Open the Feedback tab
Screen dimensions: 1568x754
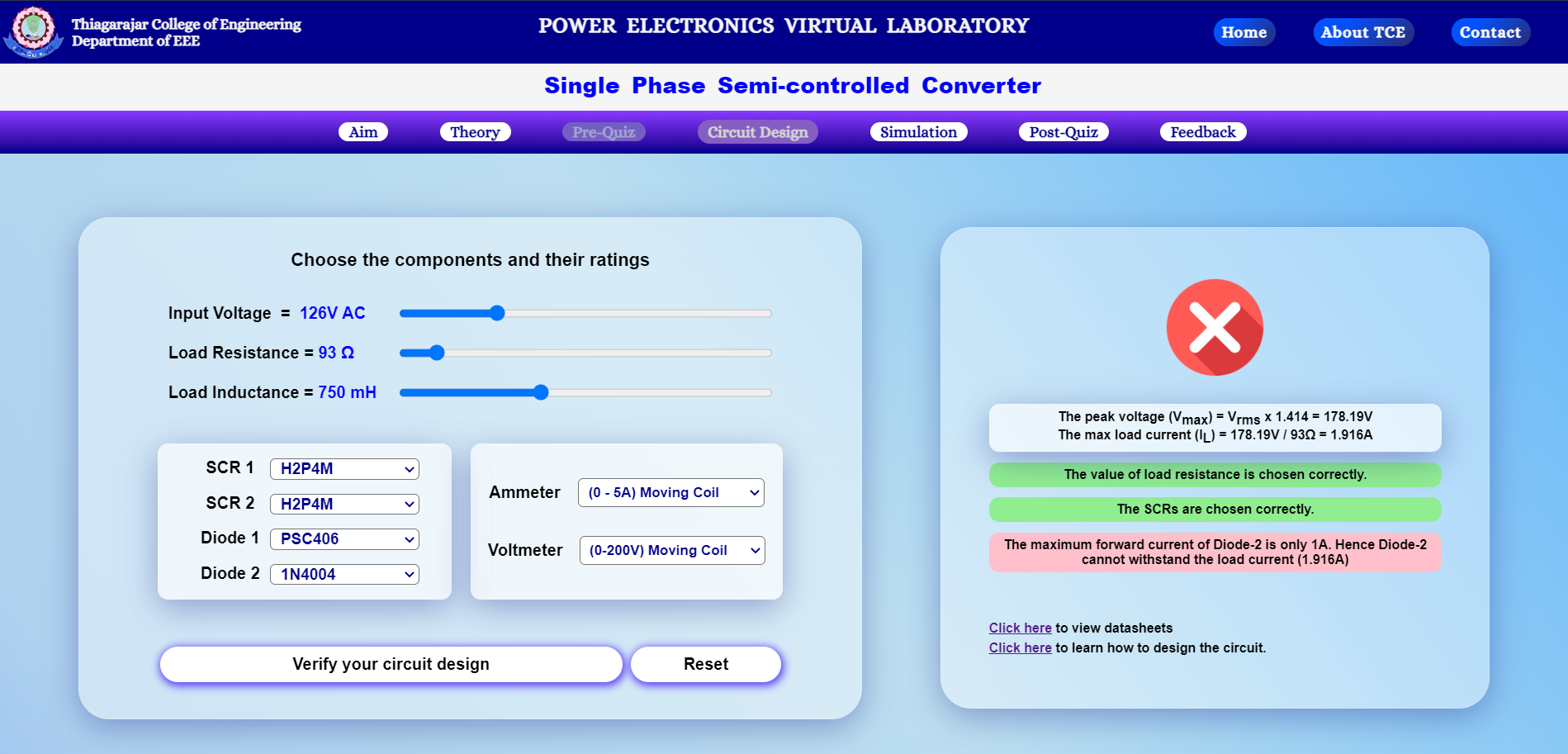[1202, 131]
